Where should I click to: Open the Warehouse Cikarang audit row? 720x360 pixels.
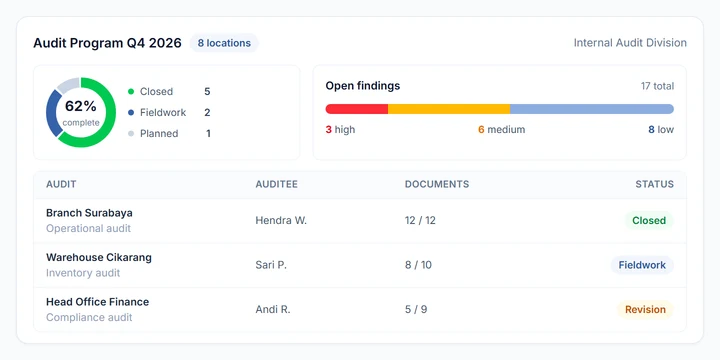tap(360, 265)
